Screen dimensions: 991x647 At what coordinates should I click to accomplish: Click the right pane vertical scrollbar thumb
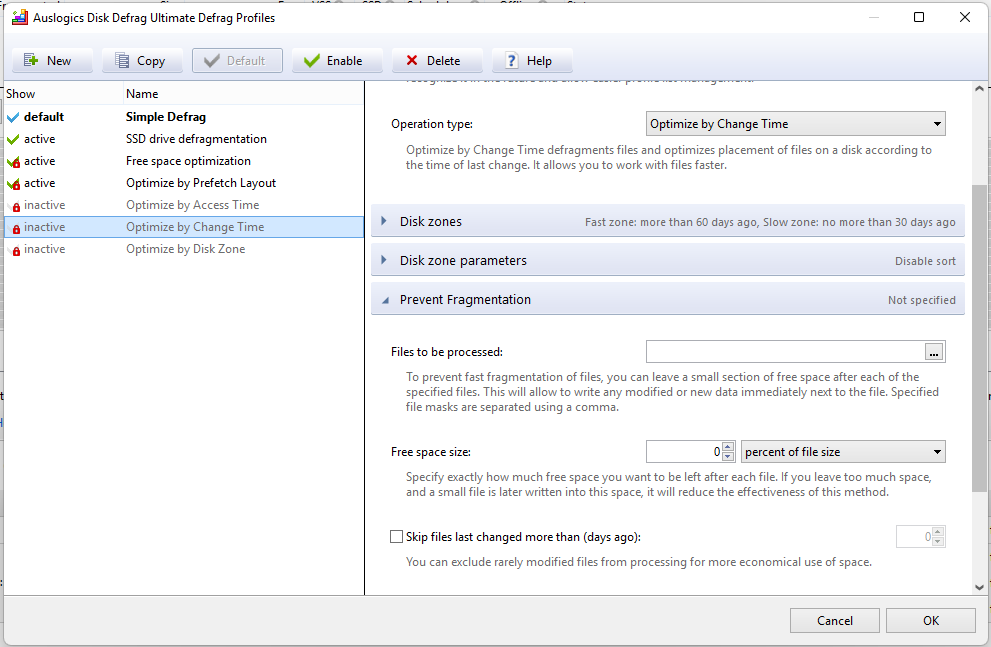tap(978, 338)
